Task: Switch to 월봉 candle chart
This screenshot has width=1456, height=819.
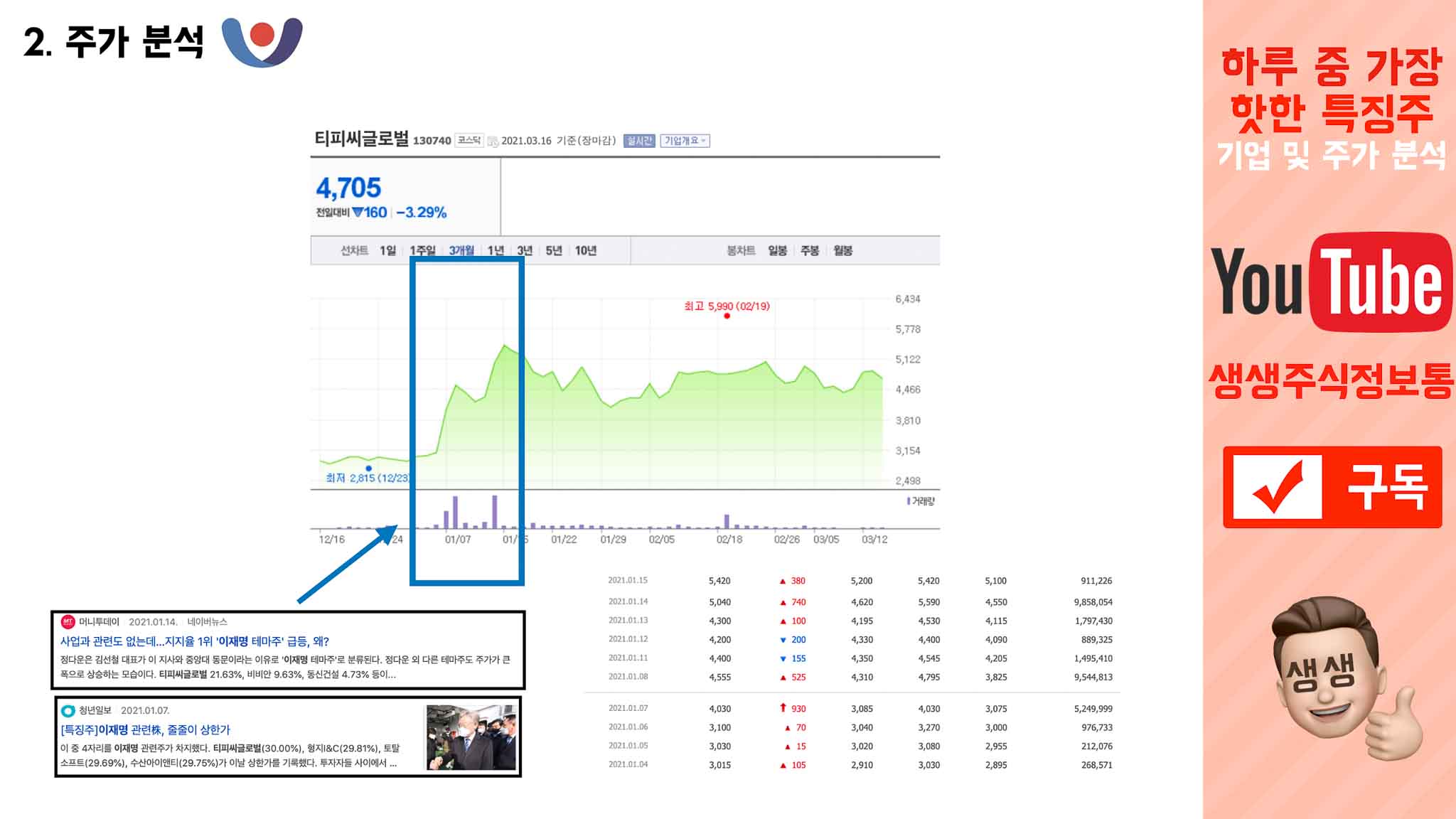Action: (842, 250)
